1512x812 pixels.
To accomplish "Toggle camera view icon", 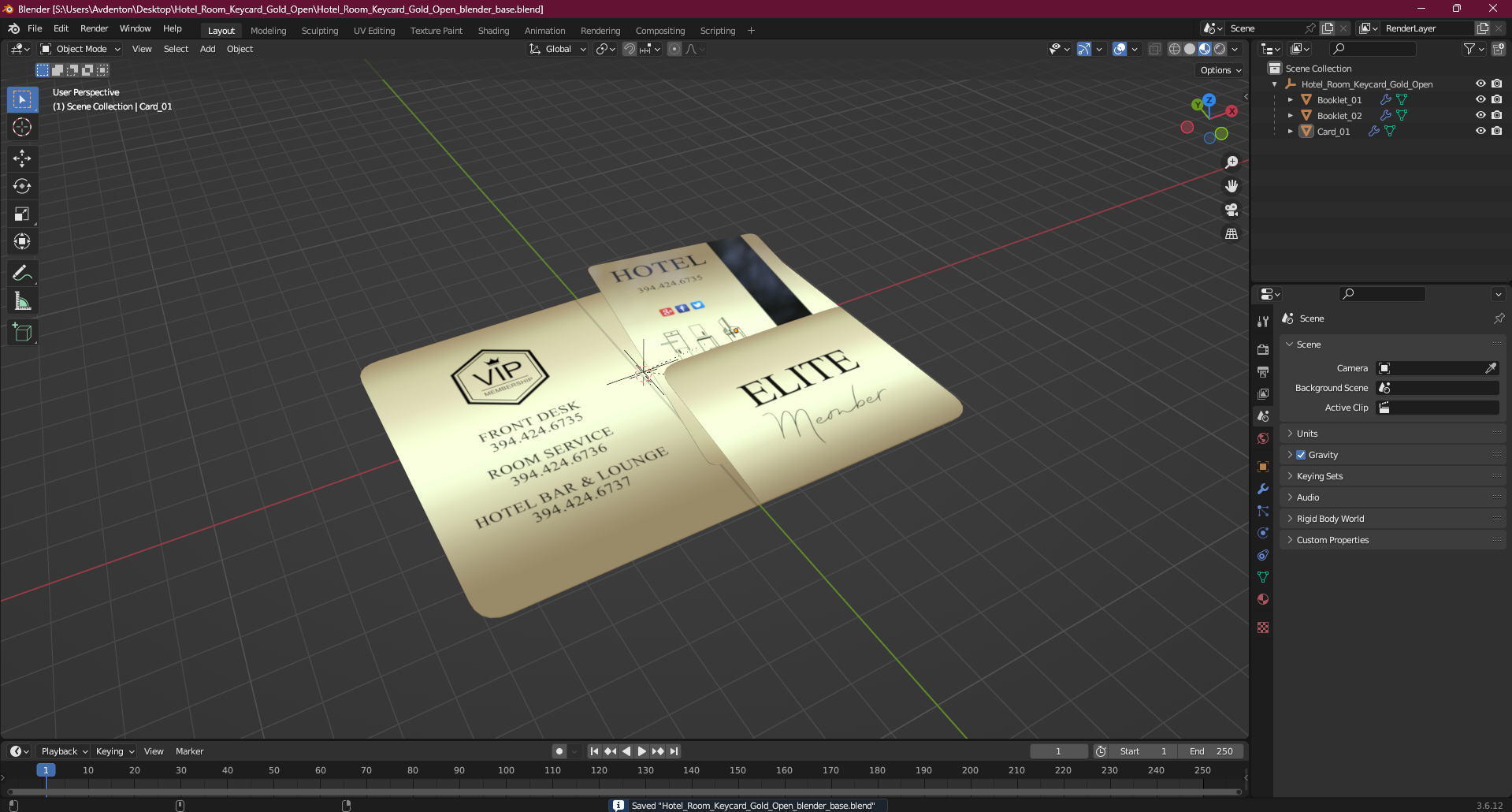I will click(x=1232, y=210).
